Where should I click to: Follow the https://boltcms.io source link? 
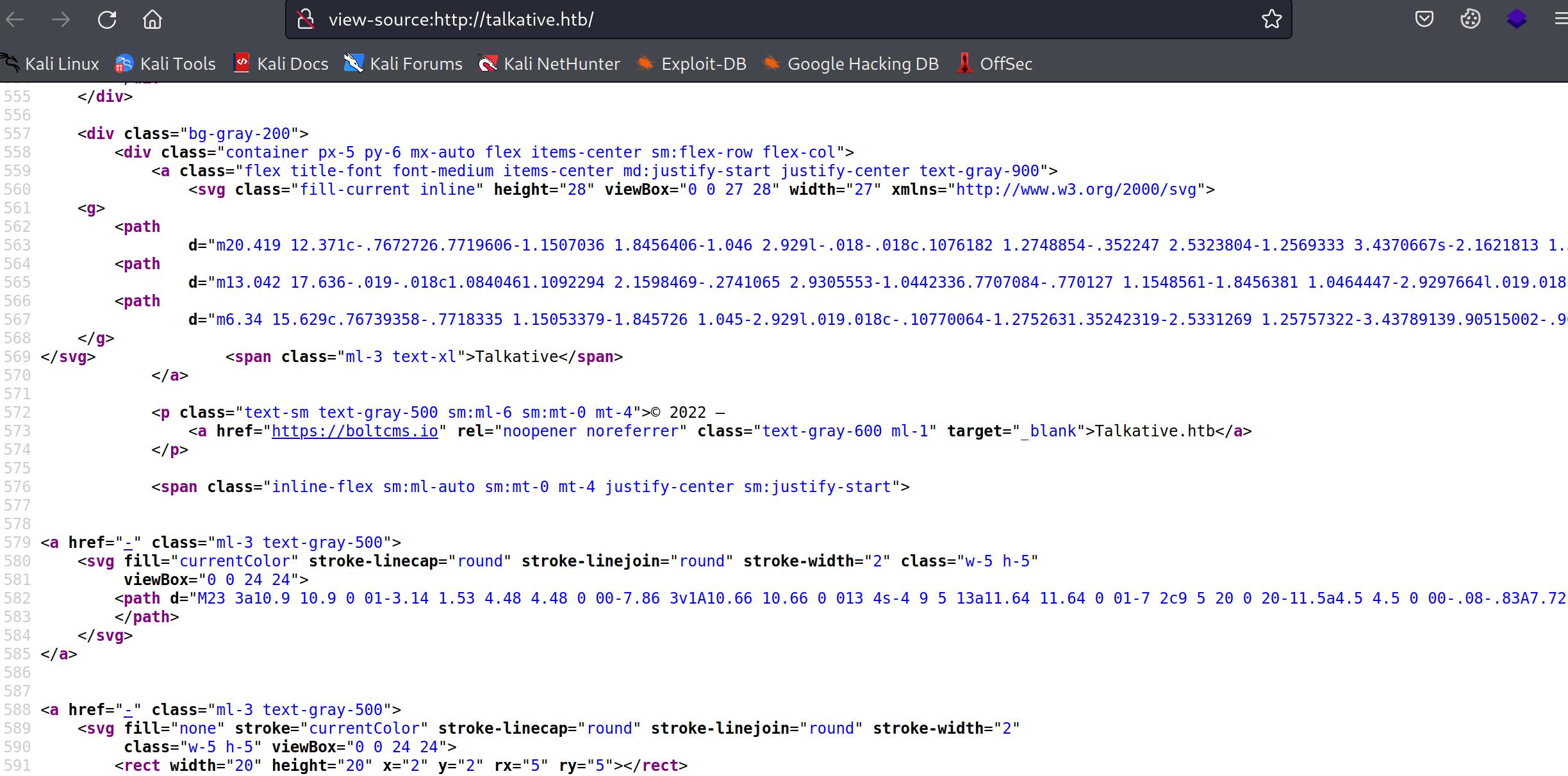pyautogui.click(x=354, y=431)
